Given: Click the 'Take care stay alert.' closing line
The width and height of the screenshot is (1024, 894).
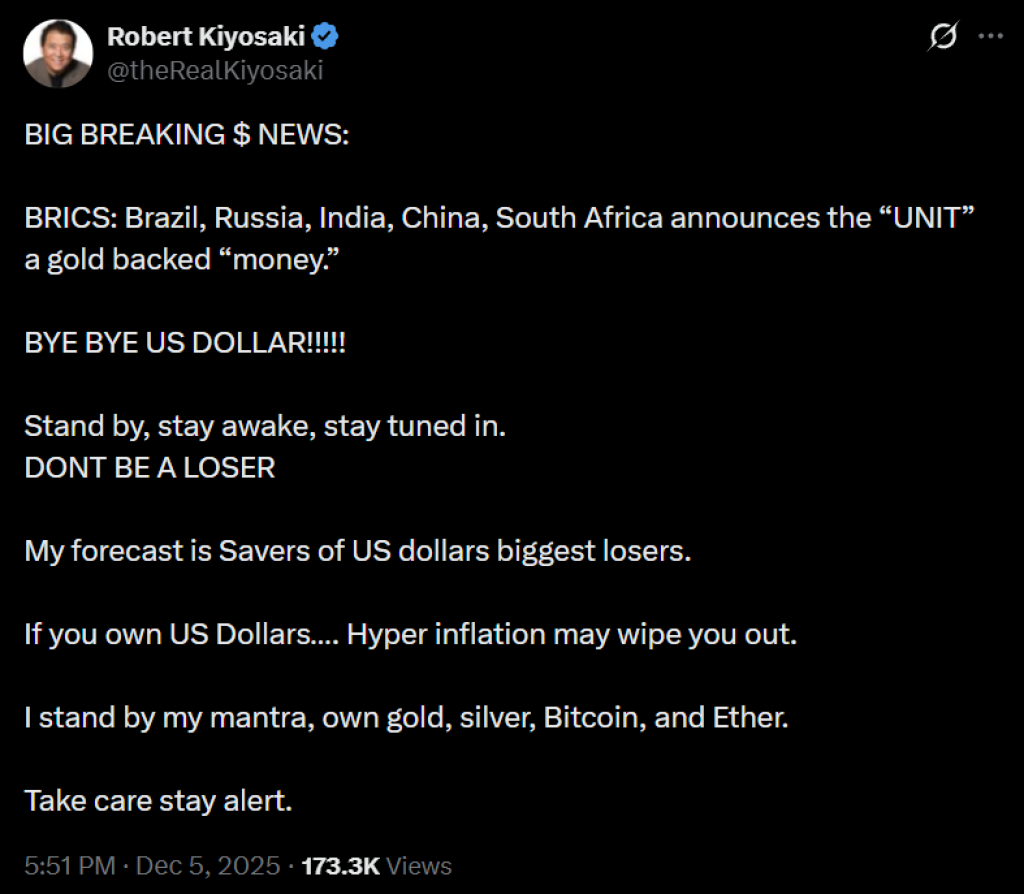Looking at the screenshot, I should pyautogui.click(x=158, y=801).
